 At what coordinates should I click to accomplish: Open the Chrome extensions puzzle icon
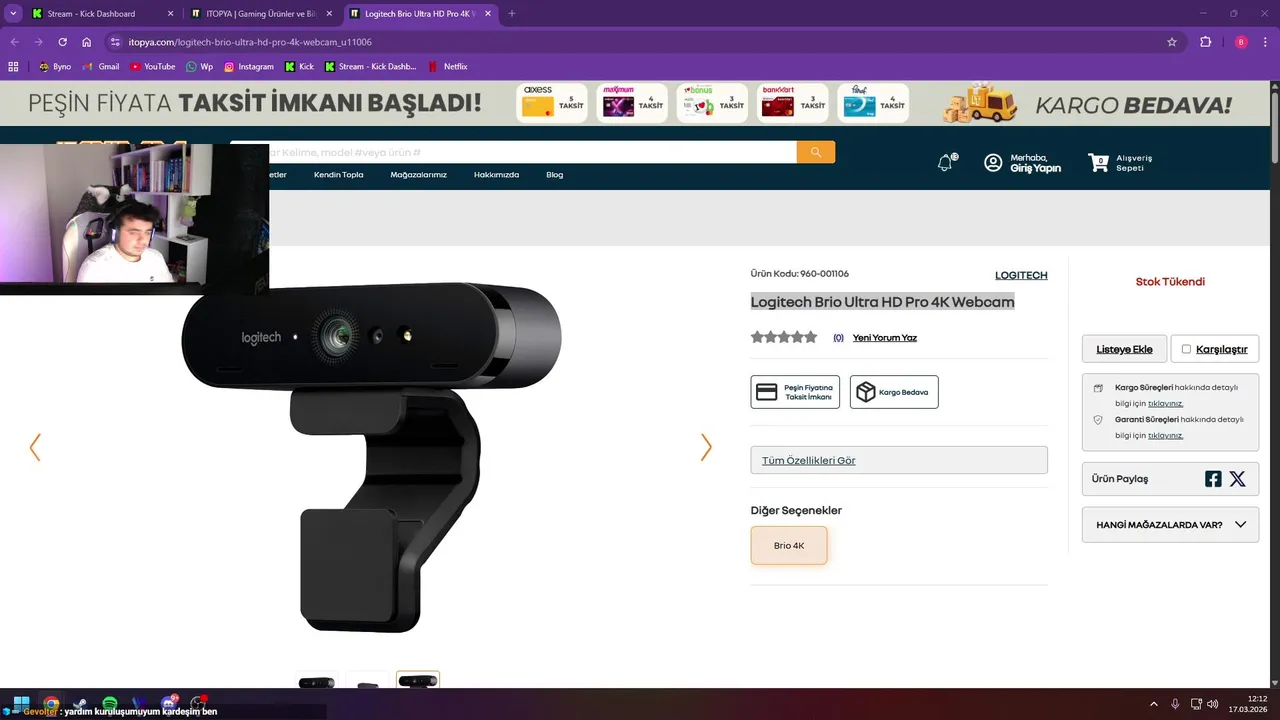tap(1205, 42)
